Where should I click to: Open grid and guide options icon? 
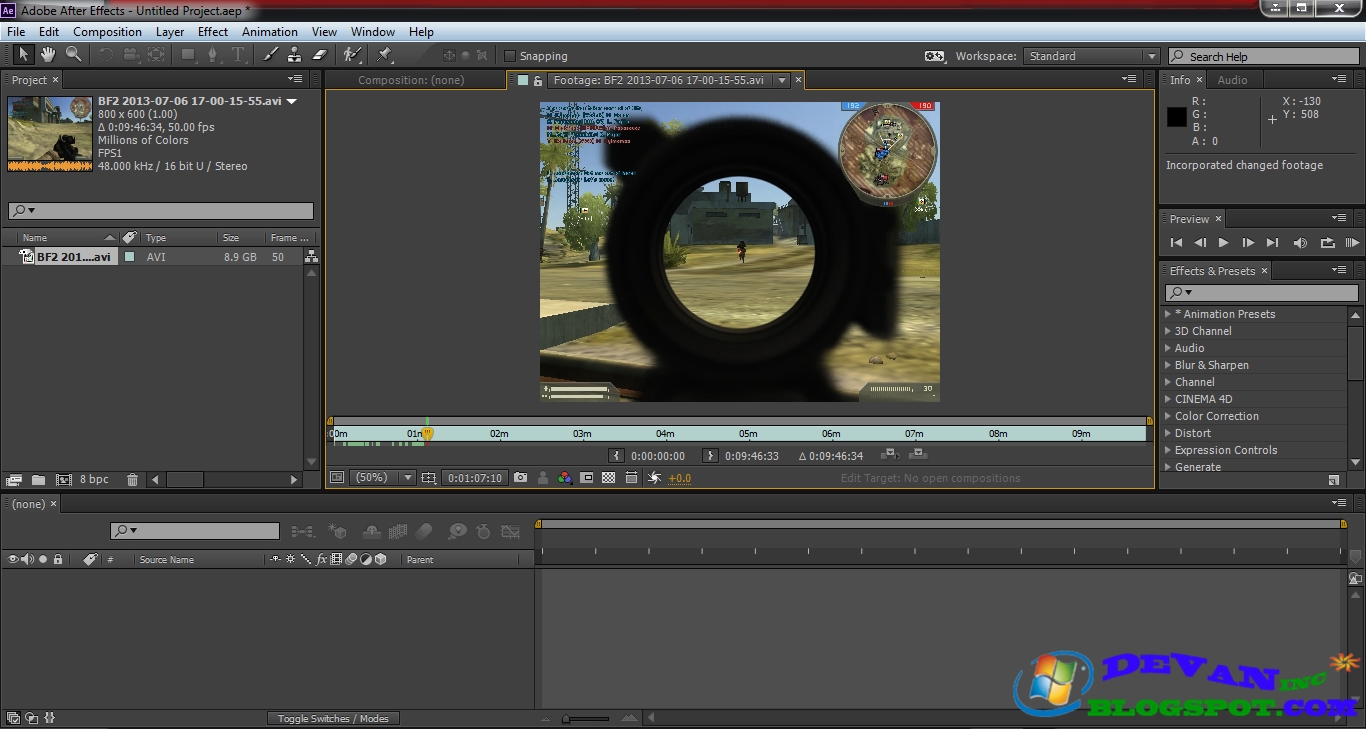coord(429,478)
